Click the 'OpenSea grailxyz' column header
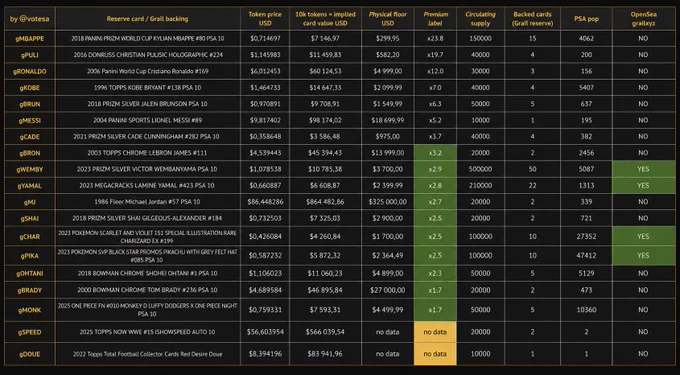680x375 pixels. coord(644,19)
